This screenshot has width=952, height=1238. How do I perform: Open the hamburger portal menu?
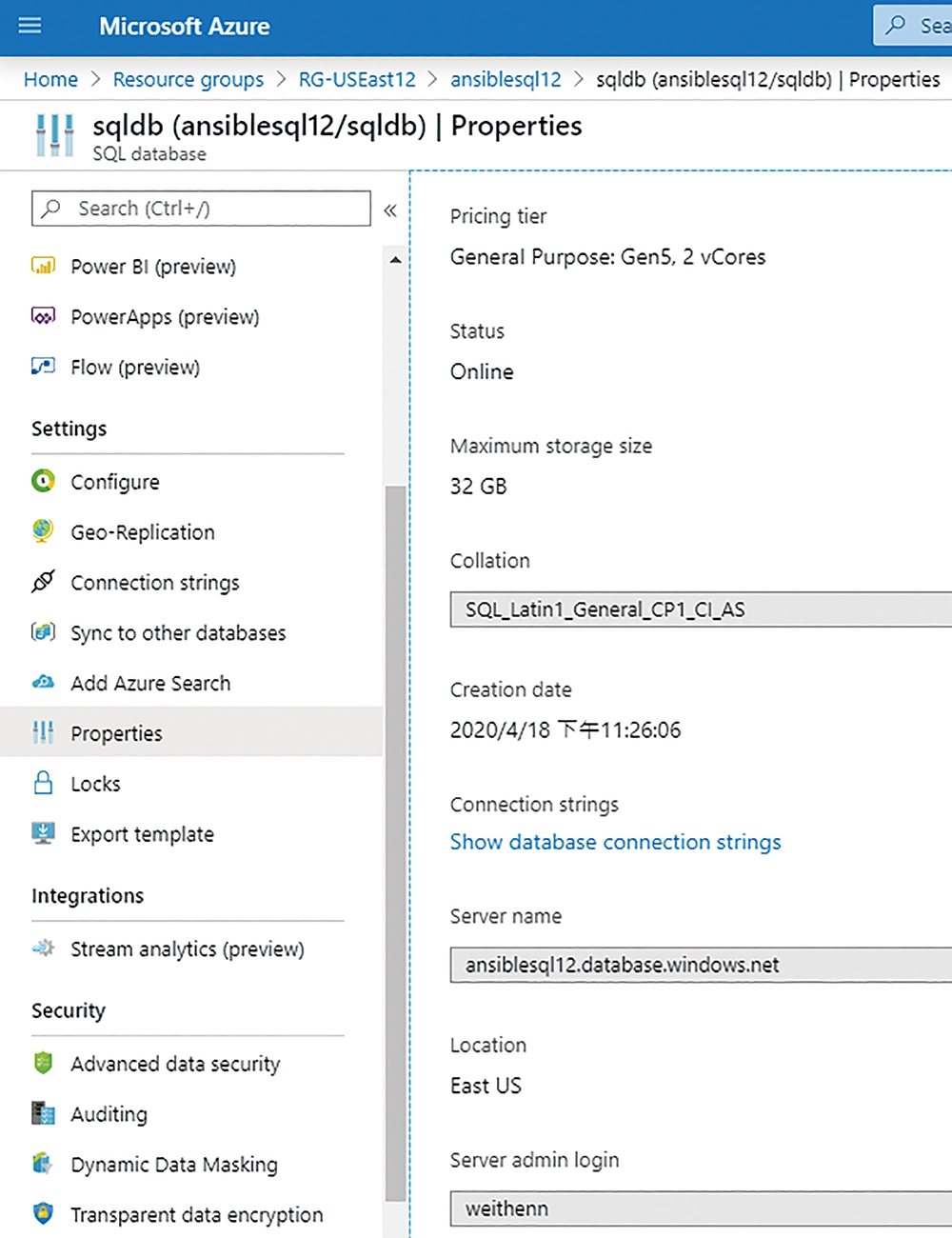pyautogui.click(x=30, y=26)
